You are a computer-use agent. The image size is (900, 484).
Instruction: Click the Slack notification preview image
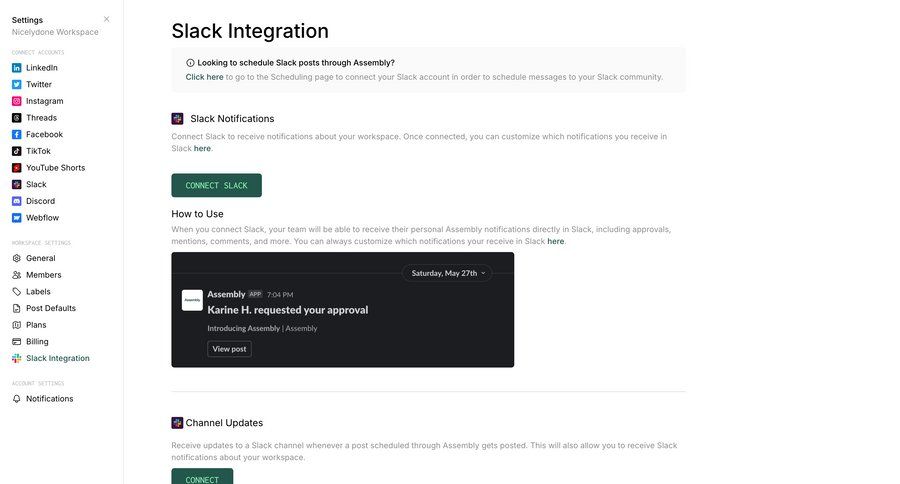pos(343,310)
